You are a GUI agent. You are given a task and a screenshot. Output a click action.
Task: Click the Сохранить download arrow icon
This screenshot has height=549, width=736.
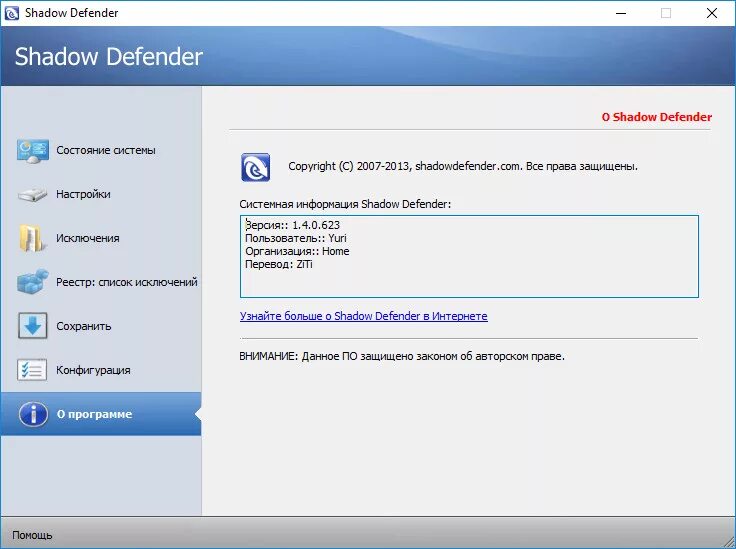[x=33, y=326]
